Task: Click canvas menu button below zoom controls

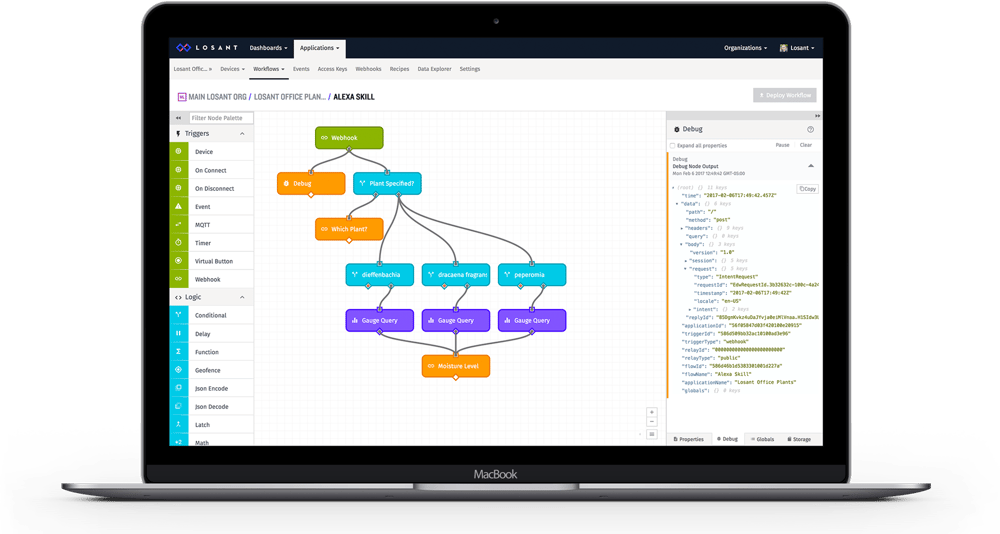Action: 652,434
